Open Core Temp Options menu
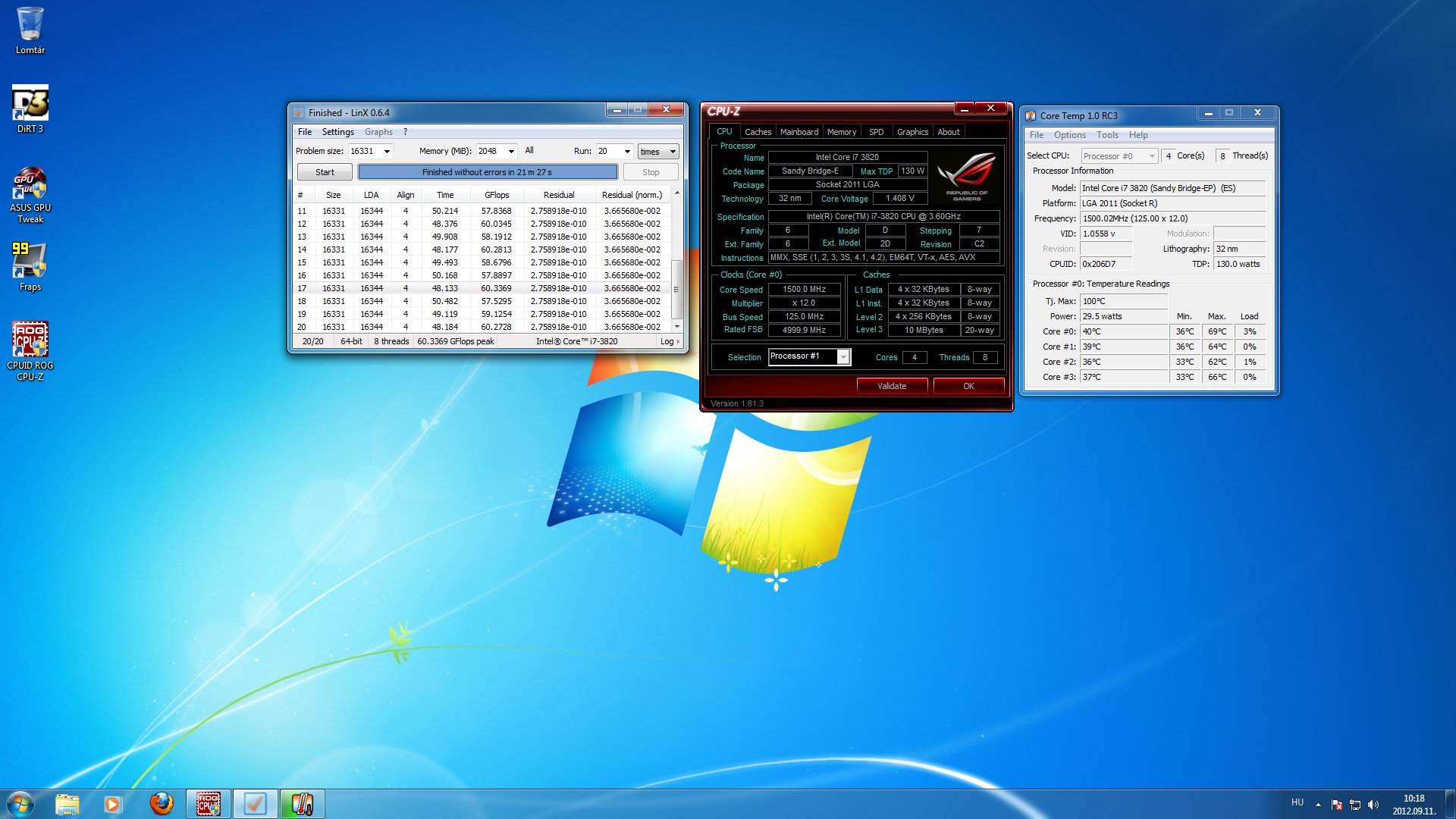Screen dimensions: 1456x819 click(1070, 135)
